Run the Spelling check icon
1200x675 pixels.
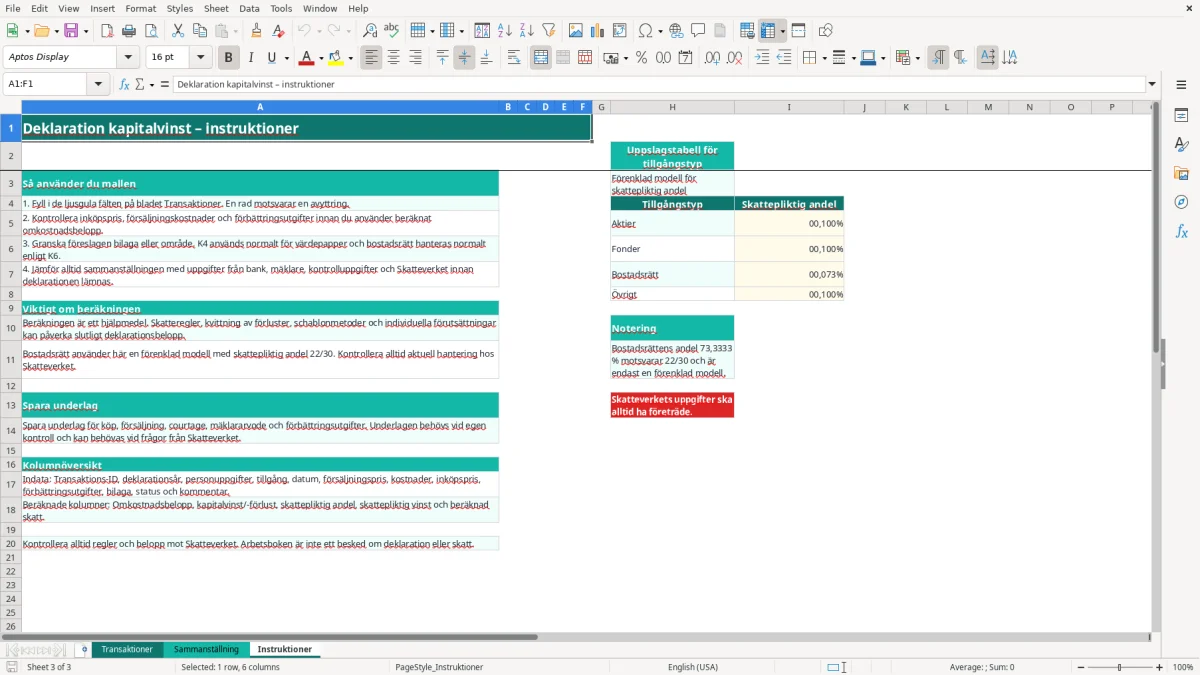(392, 31)
